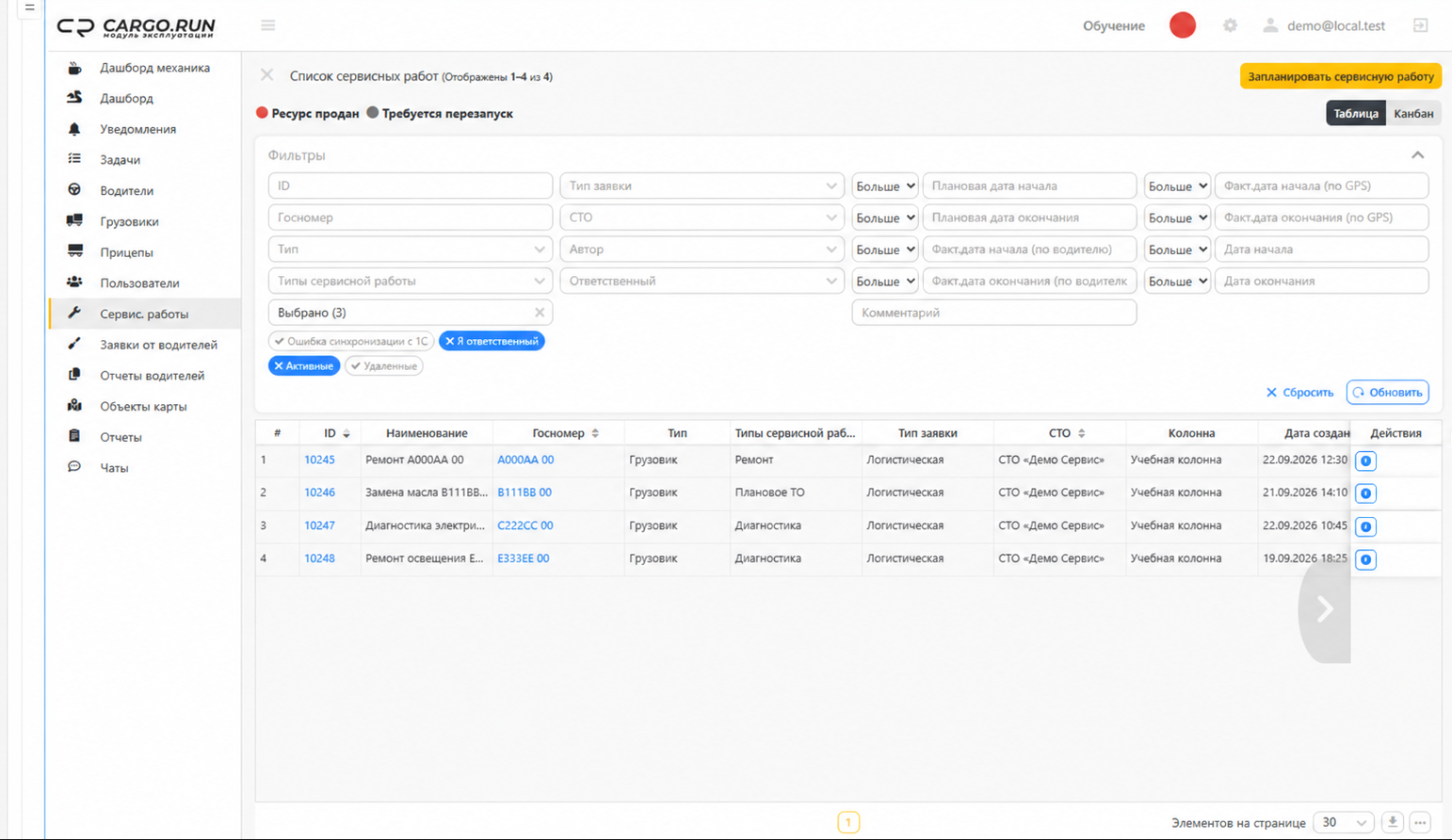Screen dimensions: 1452x840
Task: Open the Ответственный dropdown
Action: (x=702, y=281)
